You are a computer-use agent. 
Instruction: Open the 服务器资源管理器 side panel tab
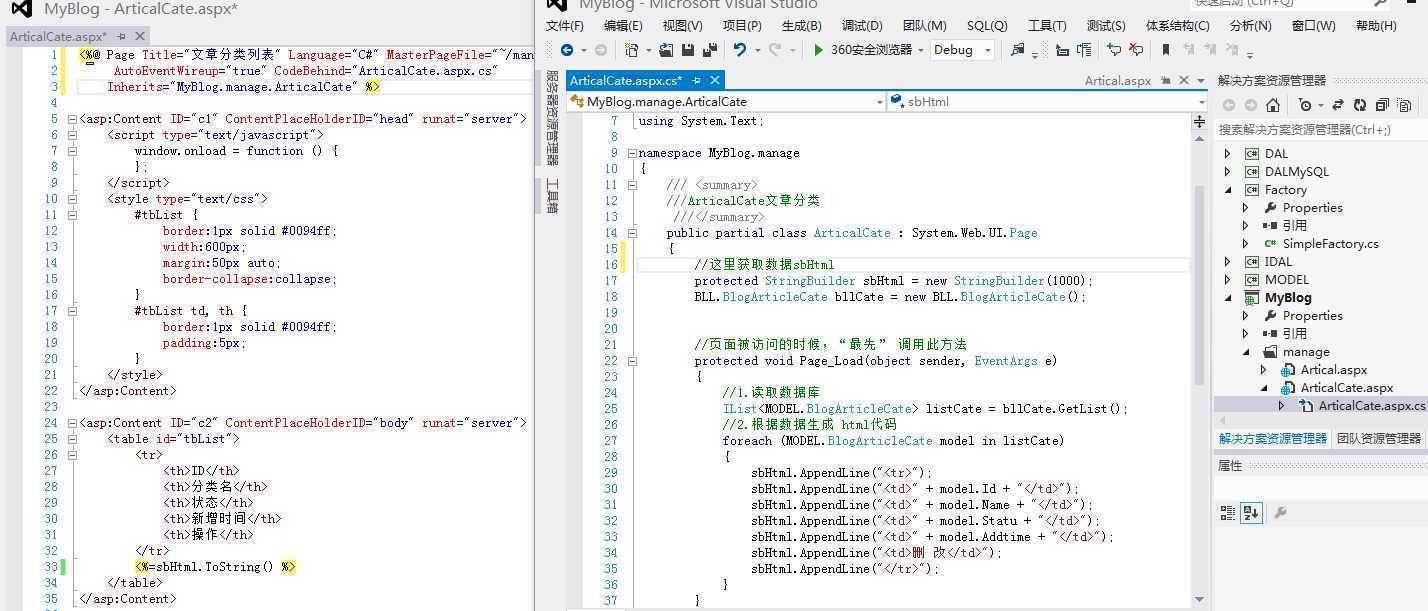pyautogui.click(x=551, y=117)
